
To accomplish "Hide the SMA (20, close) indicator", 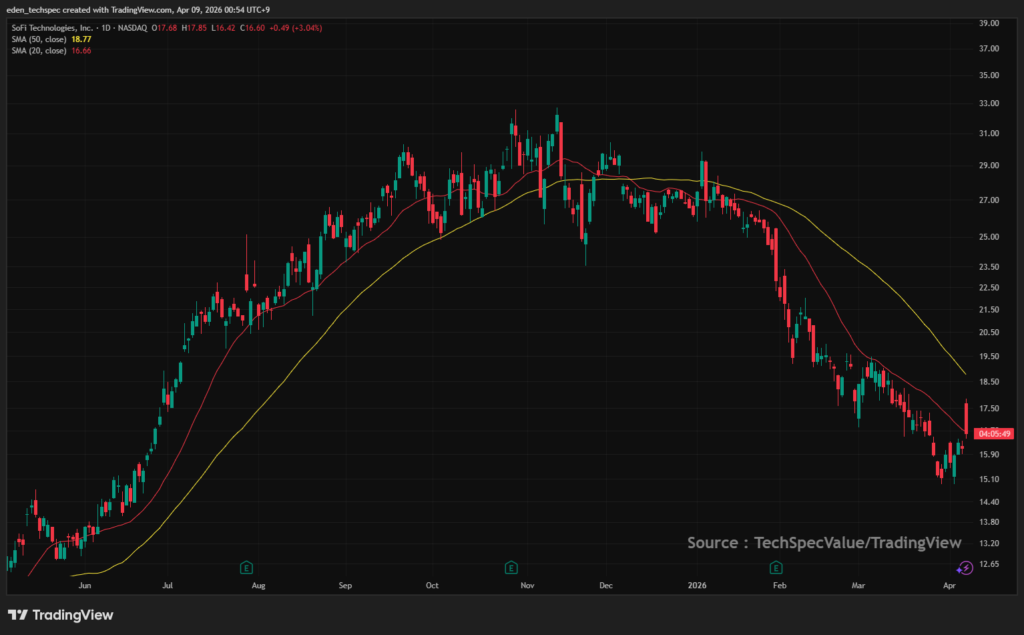I will 38,49.
